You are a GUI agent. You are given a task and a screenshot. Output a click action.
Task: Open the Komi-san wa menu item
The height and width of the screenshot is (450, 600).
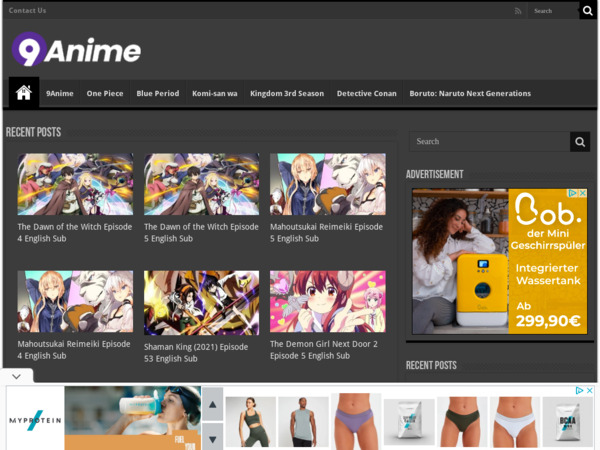(x=215, y=93)
